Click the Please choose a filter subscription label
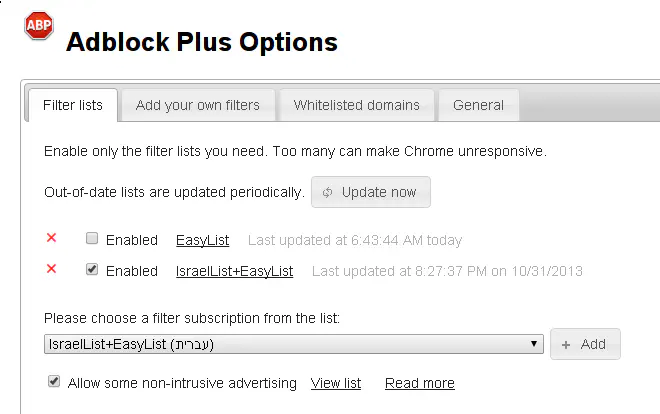The width and height of the screenshot is (660, 414). pyautogui.click(x=192, y=318)
